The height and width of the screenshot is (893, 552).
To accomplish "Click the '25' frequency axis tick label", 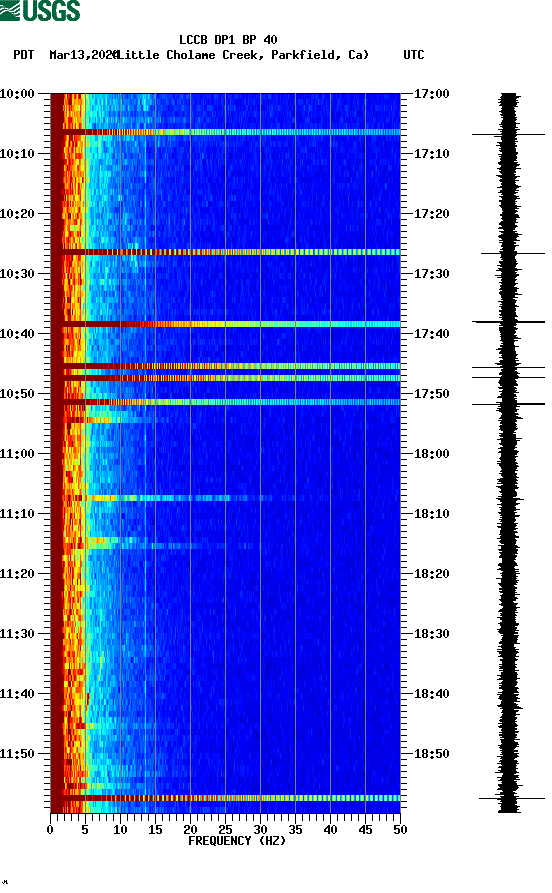I will pos(225,830).
